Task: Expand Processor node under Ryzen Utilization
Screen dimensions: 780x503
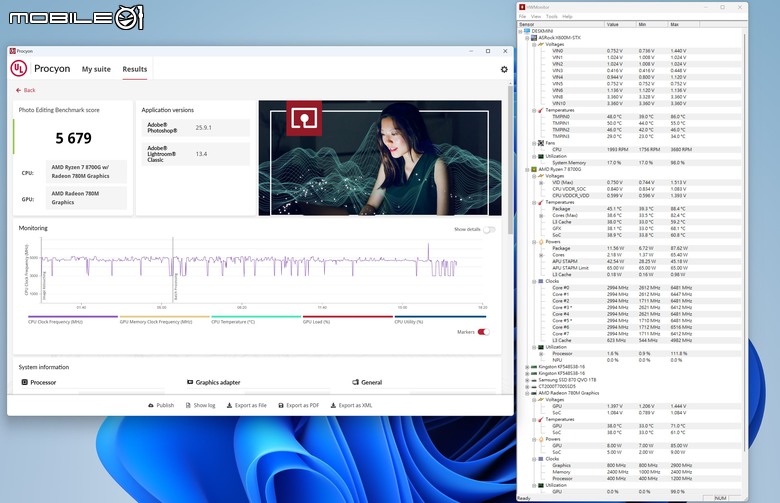Action: coord(541,353)
